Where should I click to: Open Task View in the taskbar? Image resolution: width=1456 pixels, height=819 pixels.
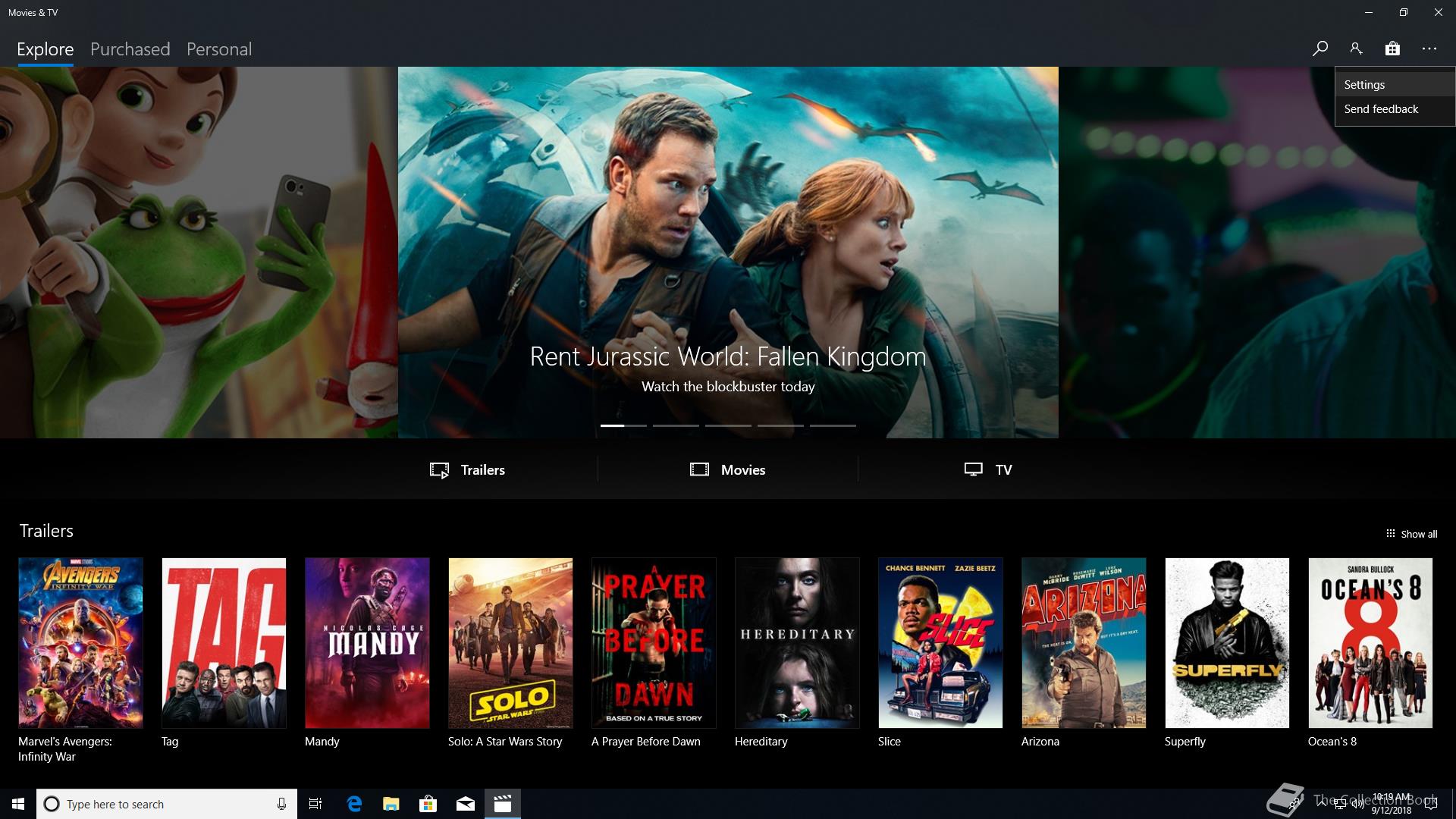[x=315, y=804]
